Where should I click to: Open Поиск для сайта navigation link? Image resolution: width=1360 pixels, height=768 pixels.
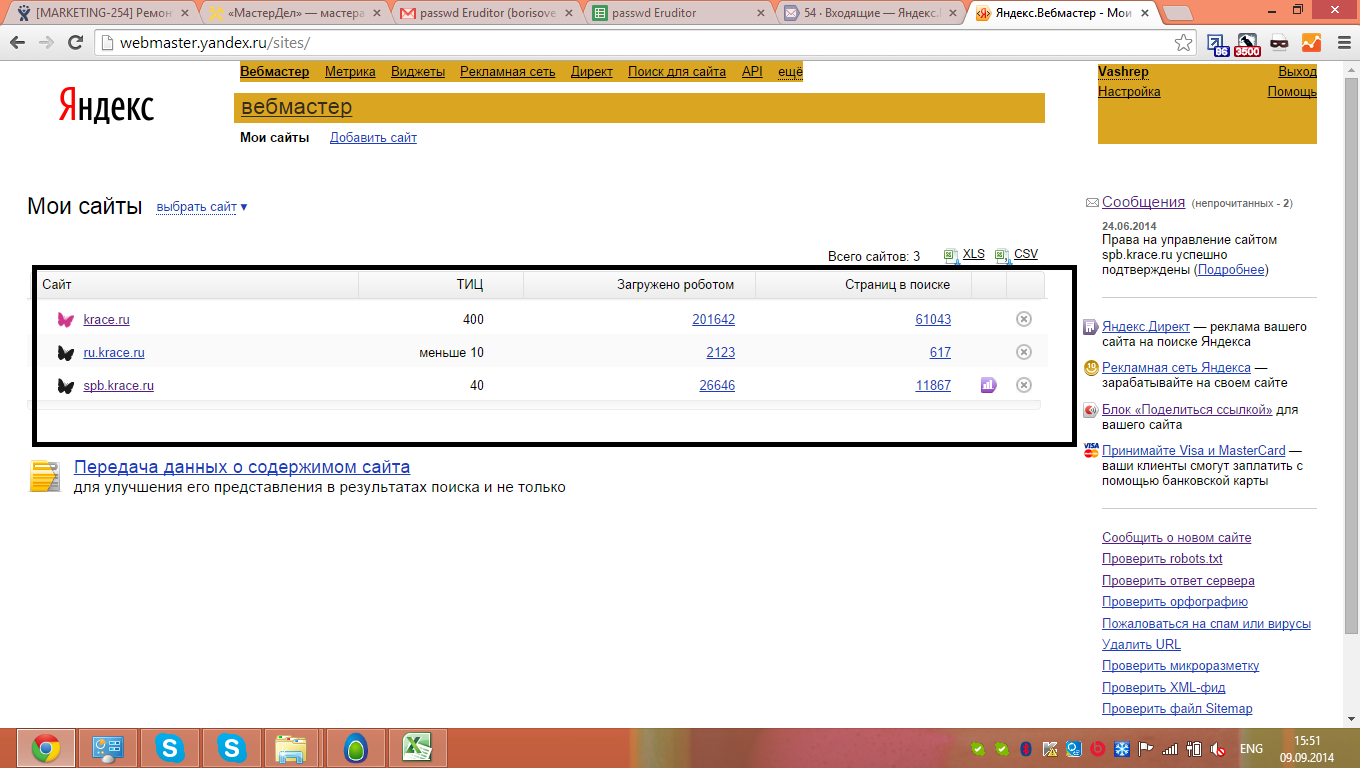click(x=677, y=72)
